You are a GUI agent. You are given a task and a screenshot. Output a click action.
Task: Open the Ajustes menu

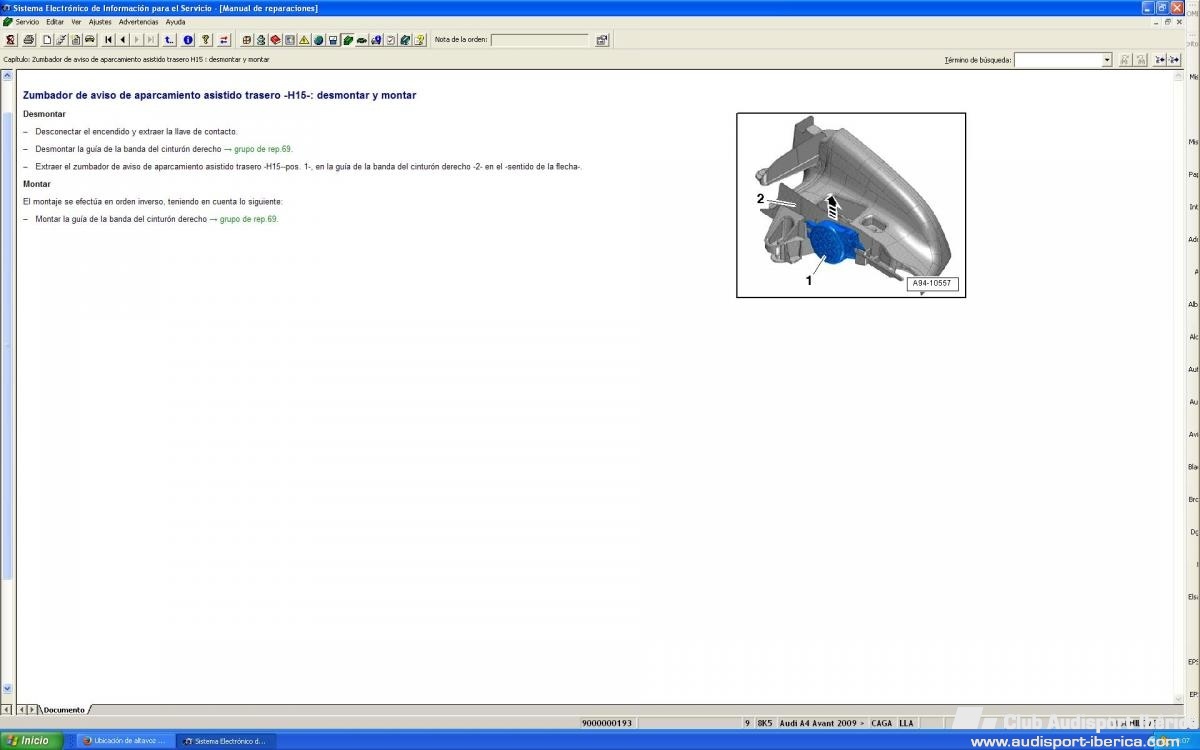pyautogui.click(x=100, y=22)
